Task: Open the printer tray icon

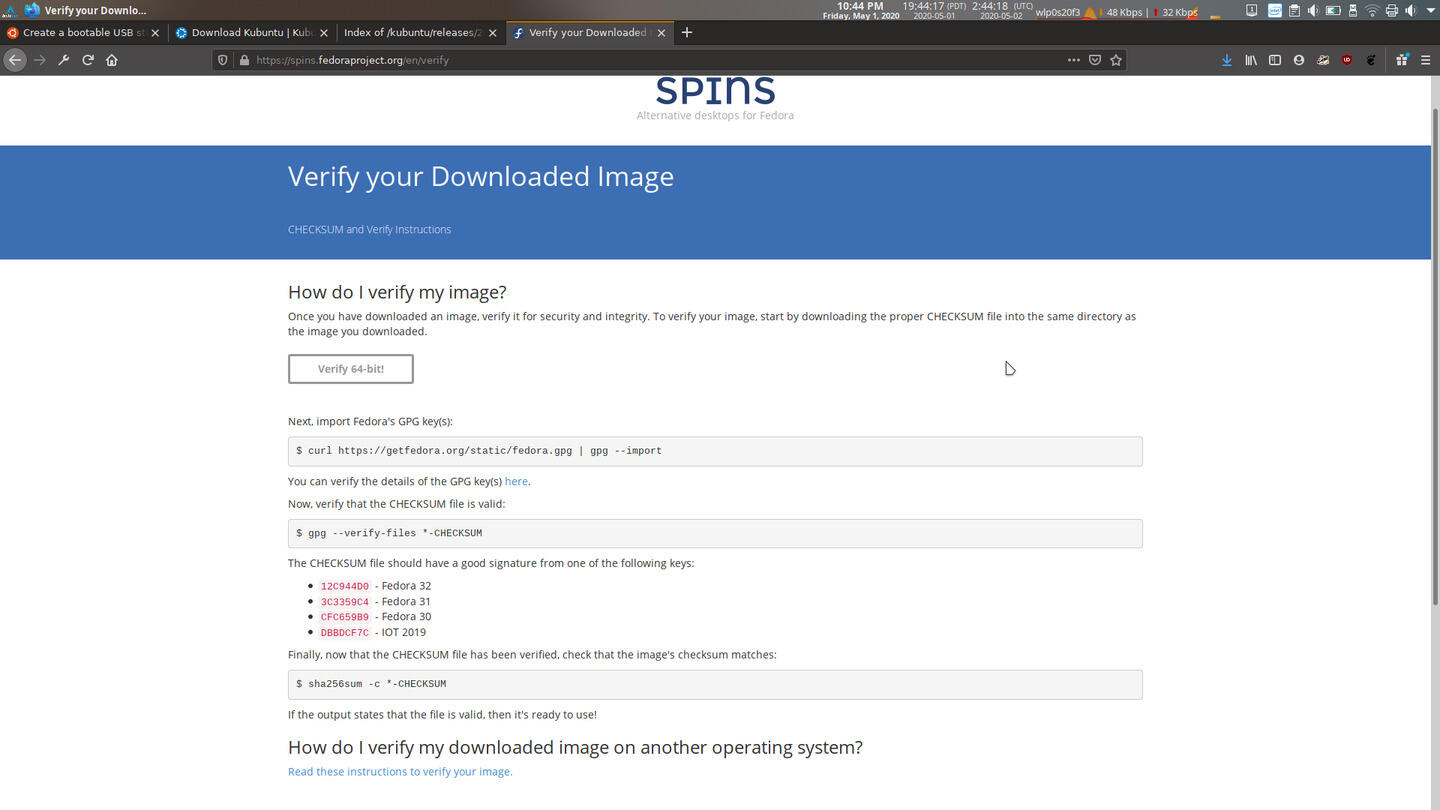Action: pyautogui.click(x=1392, y=11)
